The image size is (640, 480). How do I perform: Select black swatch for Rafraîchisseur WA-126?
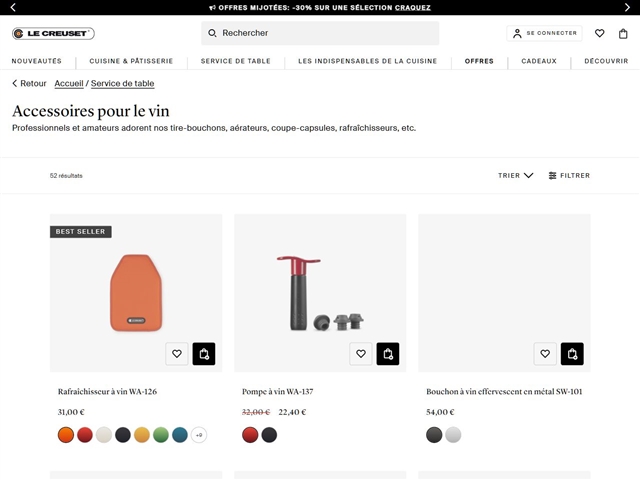click(x=123, y=435)
